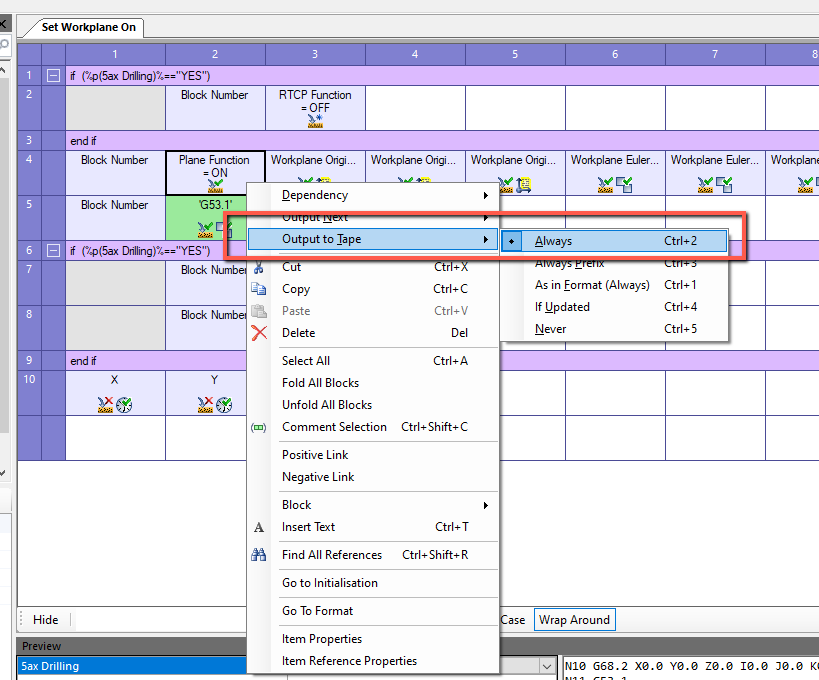Click Workplane Euler column 6 checkmark icon
Image resolution: width=819 pixels, height=680 pixels.
pos(605,184)
